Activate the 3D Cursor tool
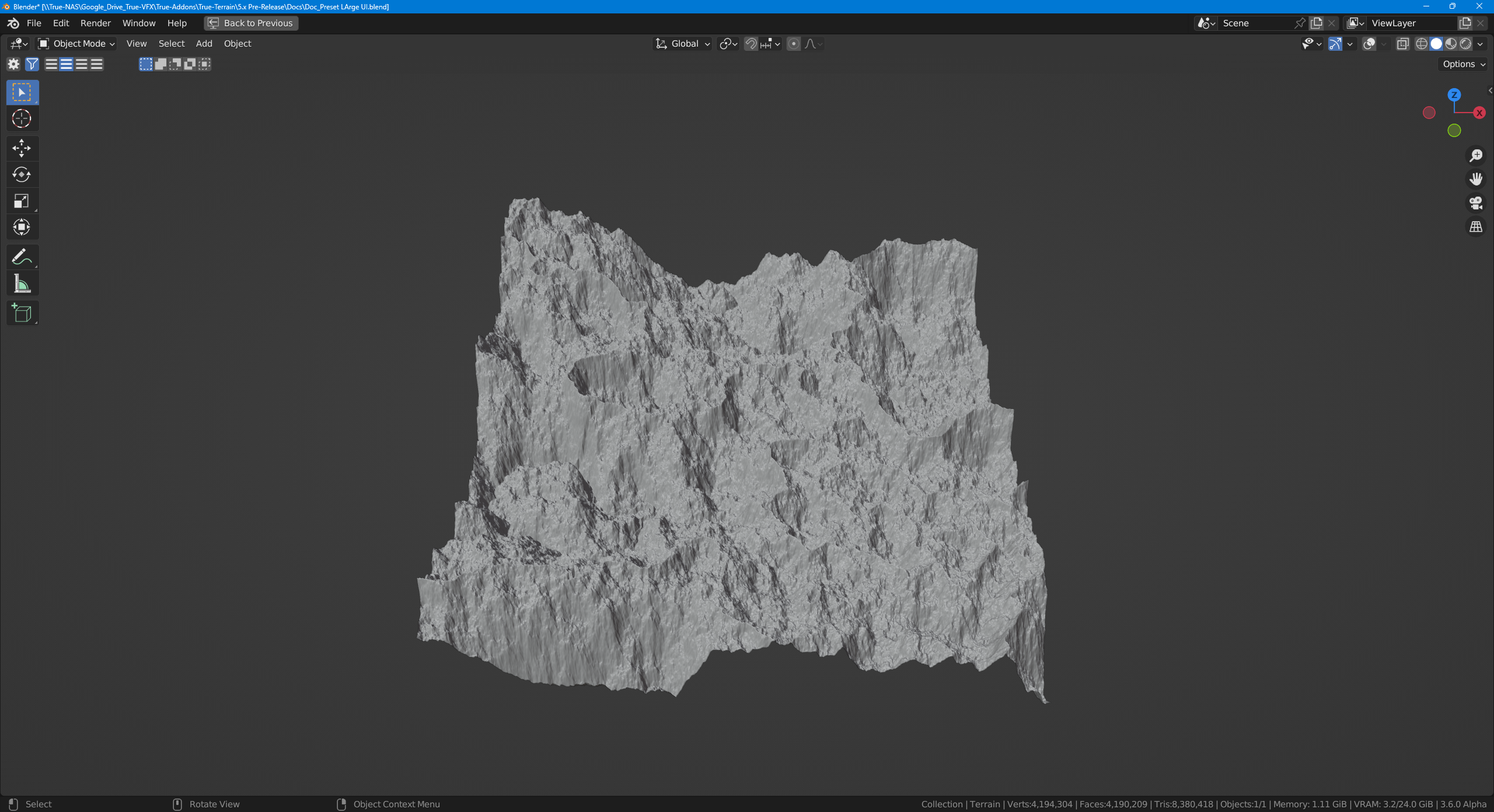 coord(22,118)
